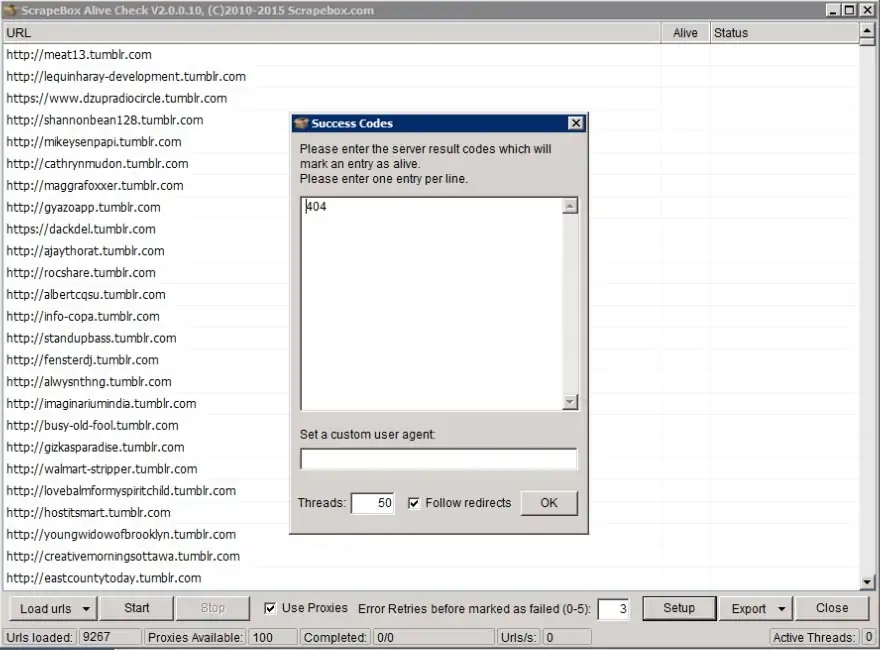
Task: Click the Status column header
Action: click(x=784, y=33)
